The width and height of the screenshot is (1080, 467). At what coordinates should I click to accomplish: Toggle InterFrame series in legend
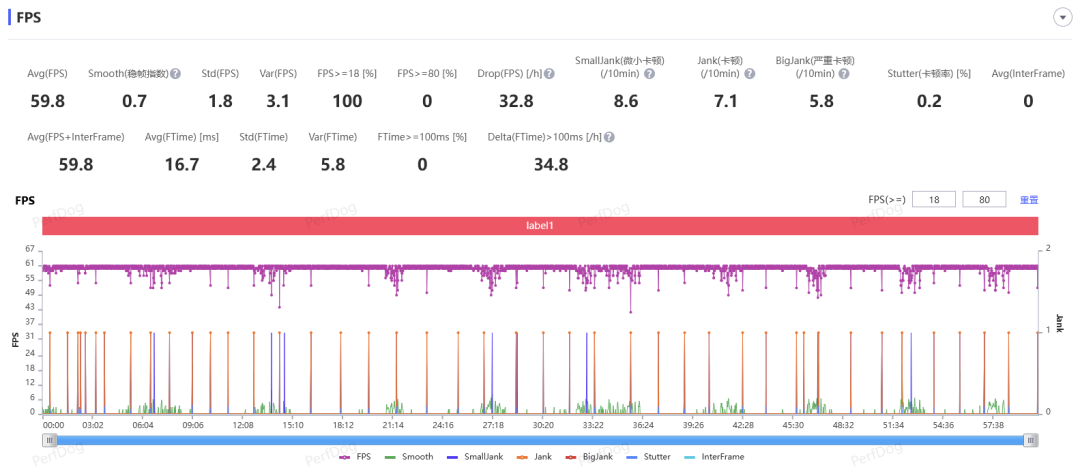[x=715, y=457]
